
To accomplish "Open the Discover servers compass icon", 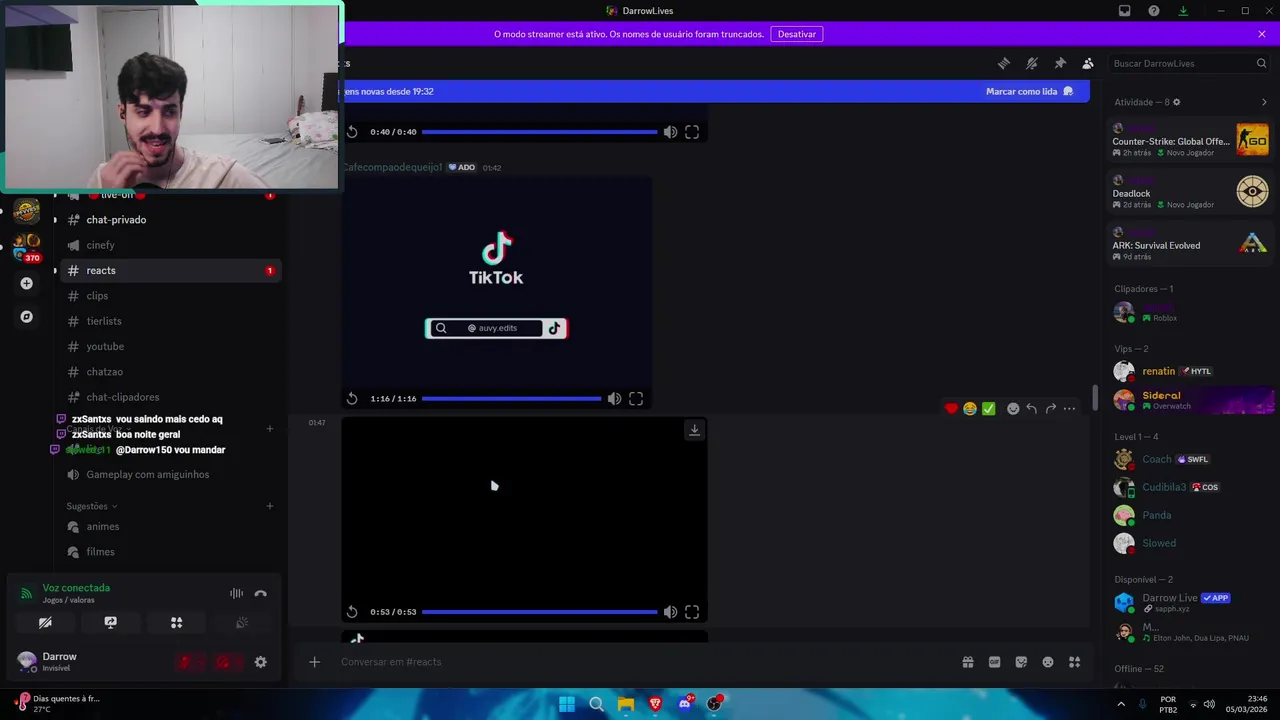I will click(x=27, y=317).
